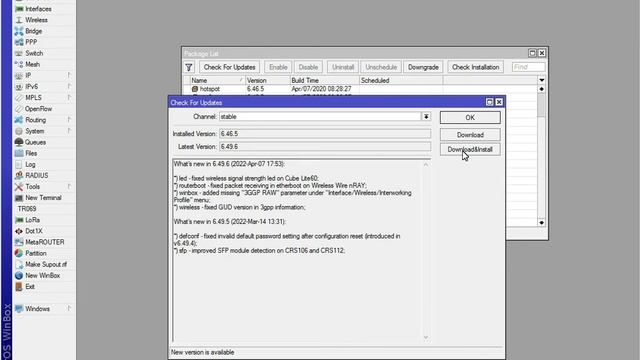The image size is (640, 360).
Task: Open the Interfaces menu icon
Action: [x=19, y=9]
